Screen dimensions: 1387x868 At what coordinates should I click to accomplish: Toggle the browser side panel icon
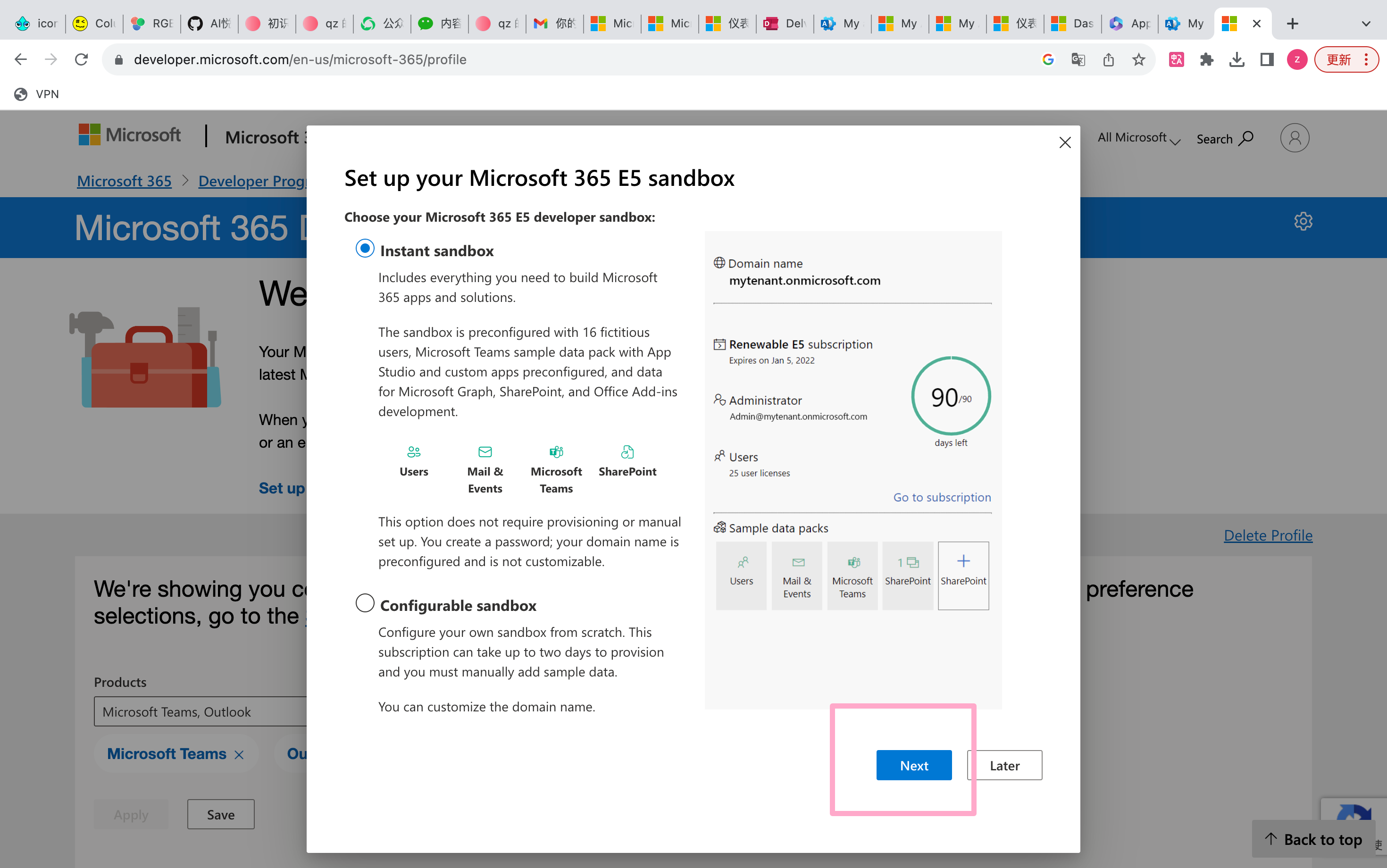pos(1267,59)
